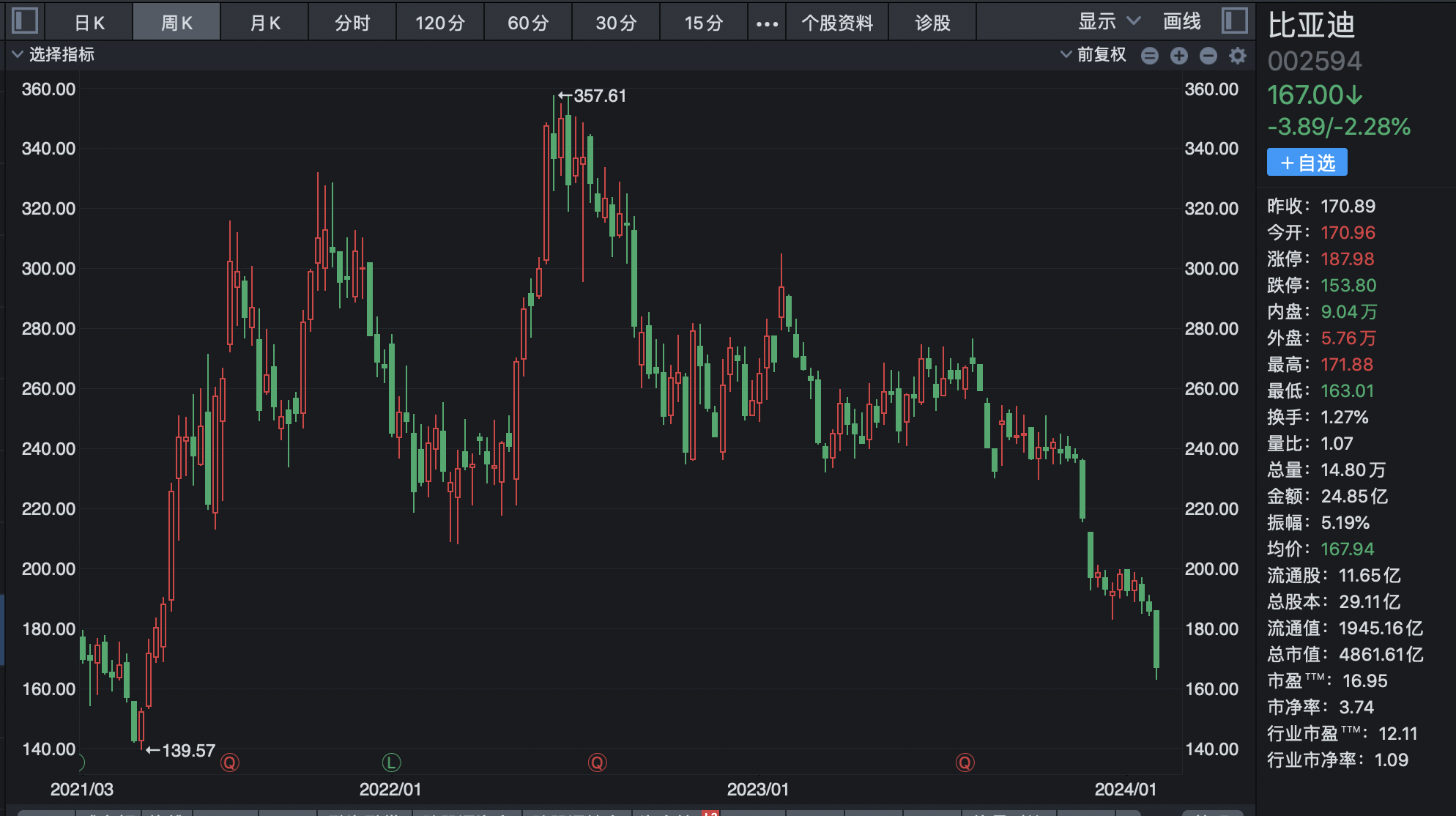Click the +自选 add-to-watchlist button

pyautogui.click(x=1307, y=163)
